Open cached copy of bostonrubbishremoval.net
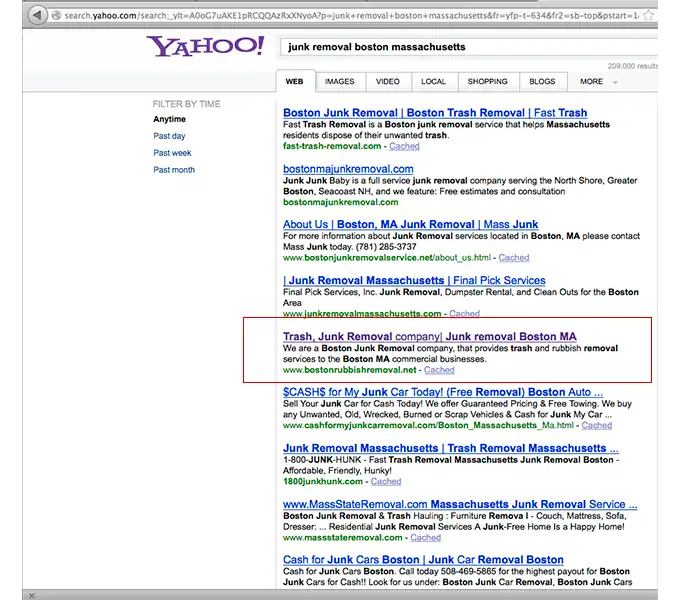 click(439, 370)
